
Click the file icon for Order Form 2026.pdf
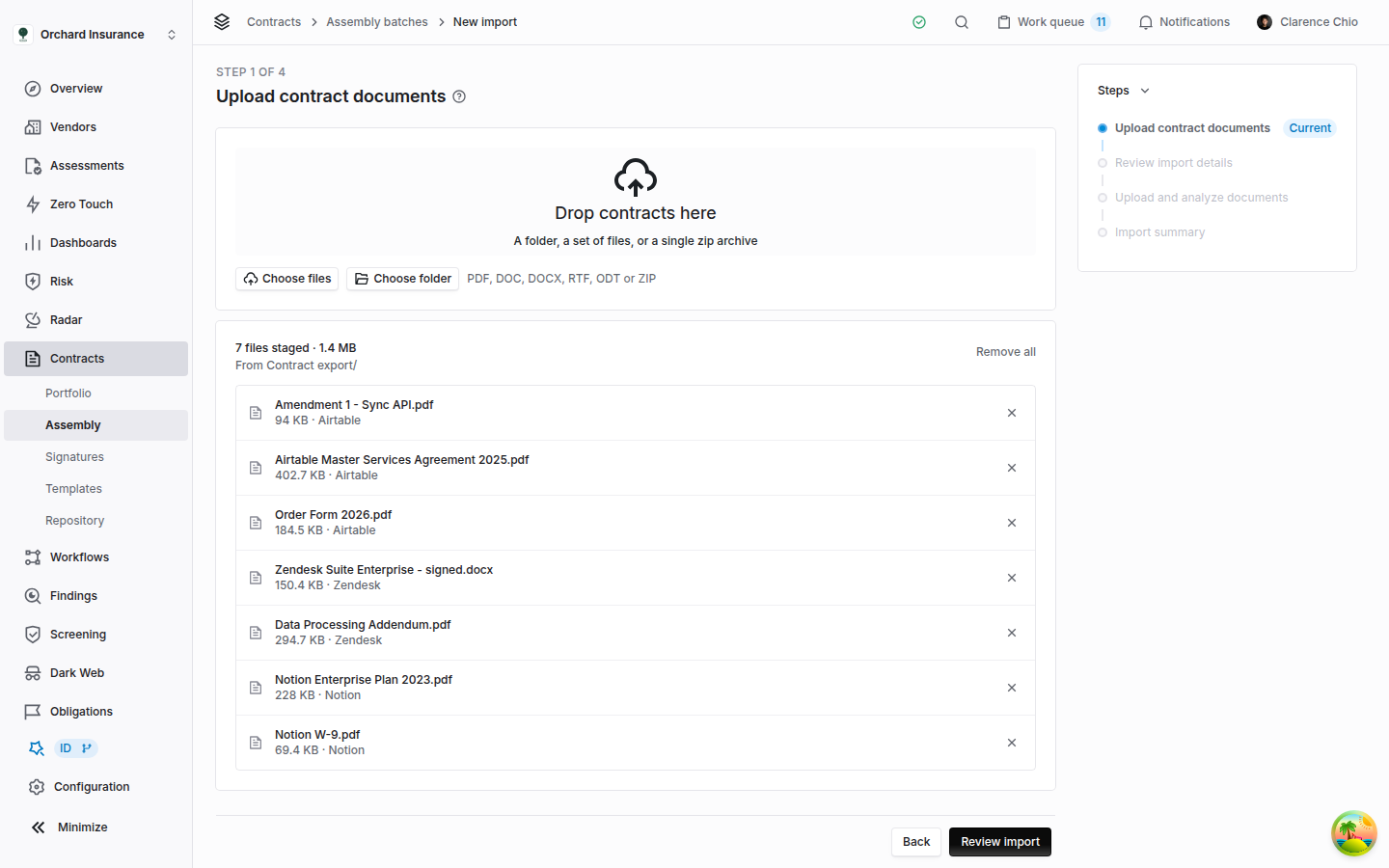(256, 523)
